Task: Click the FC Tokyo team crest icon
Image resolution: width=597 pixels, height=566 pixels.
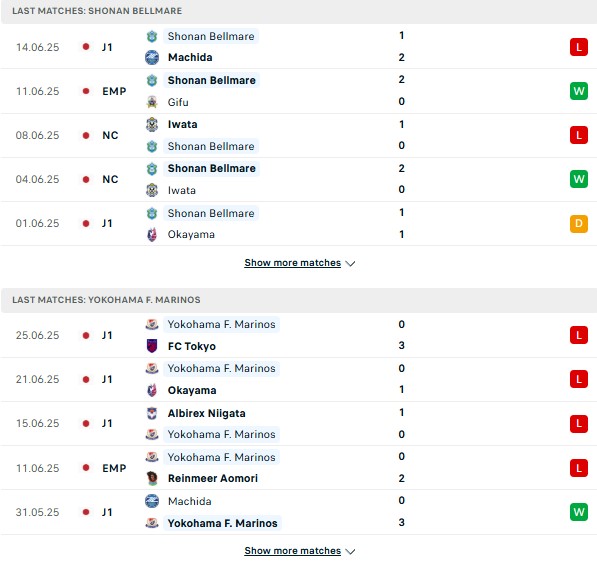Action: (152, 346)
